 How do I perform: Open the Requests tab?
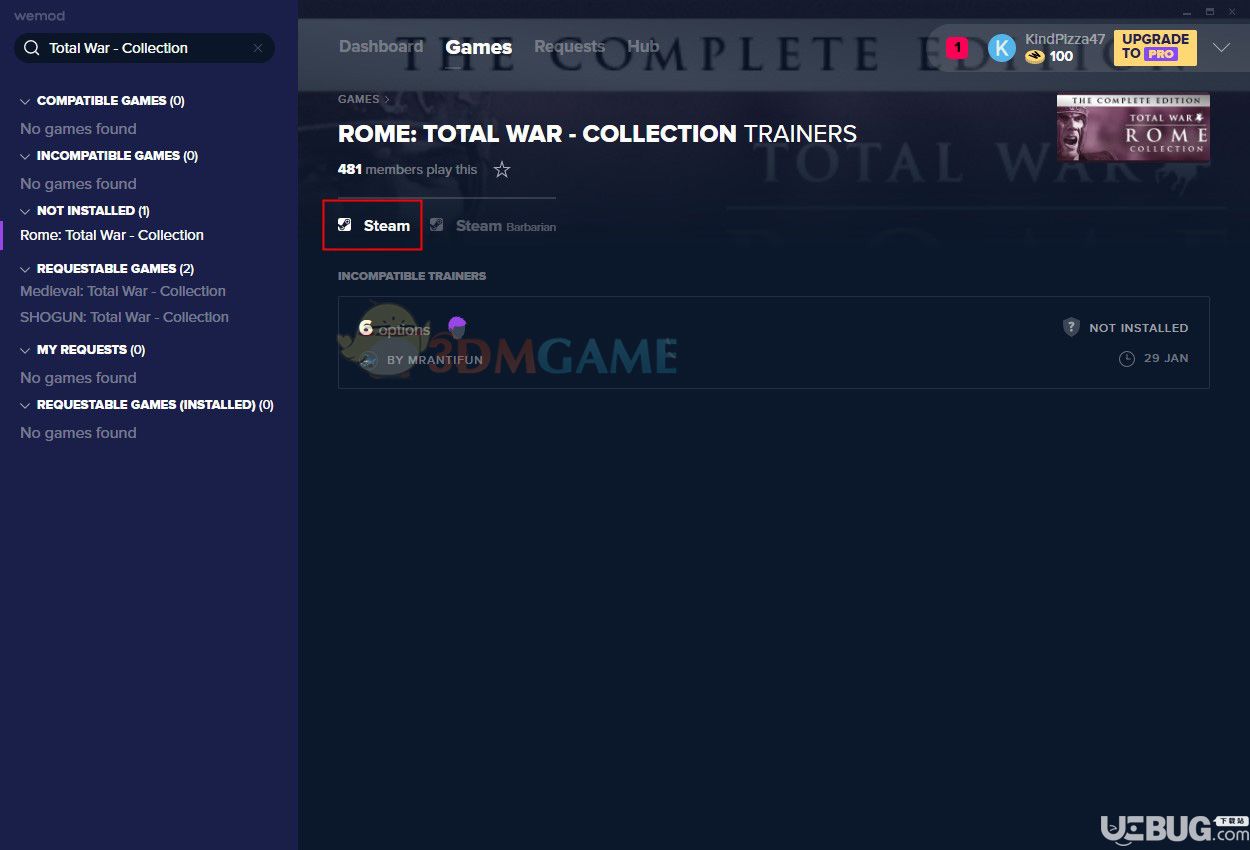[569, 47]
